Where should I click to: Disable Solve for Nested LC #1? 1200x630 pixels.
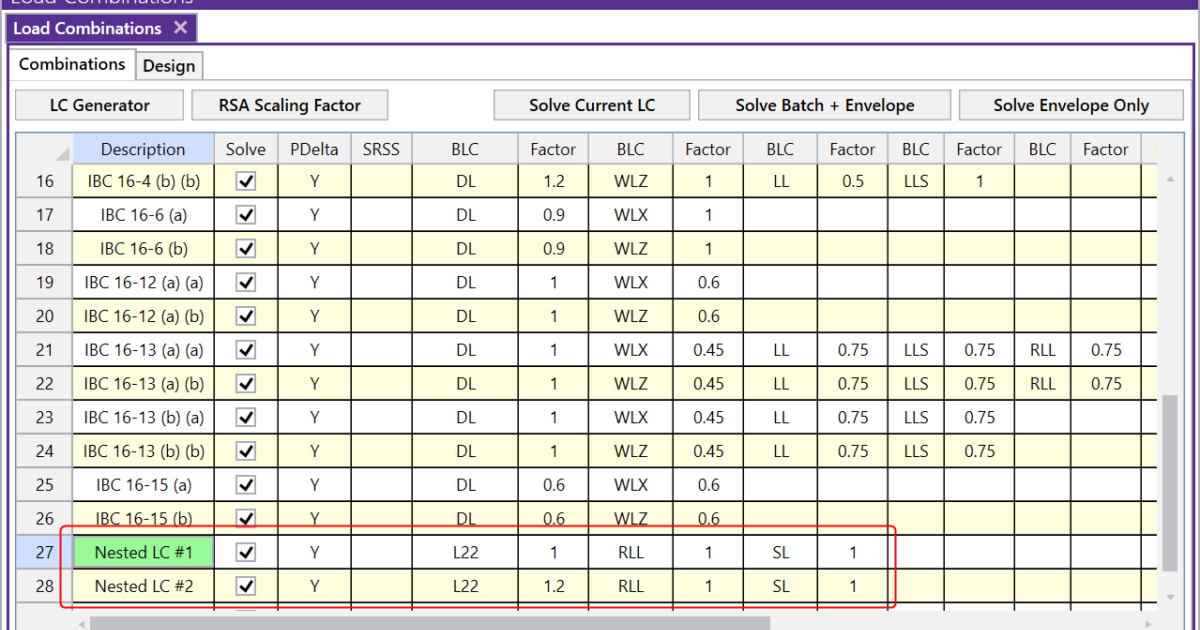[245, 552]
